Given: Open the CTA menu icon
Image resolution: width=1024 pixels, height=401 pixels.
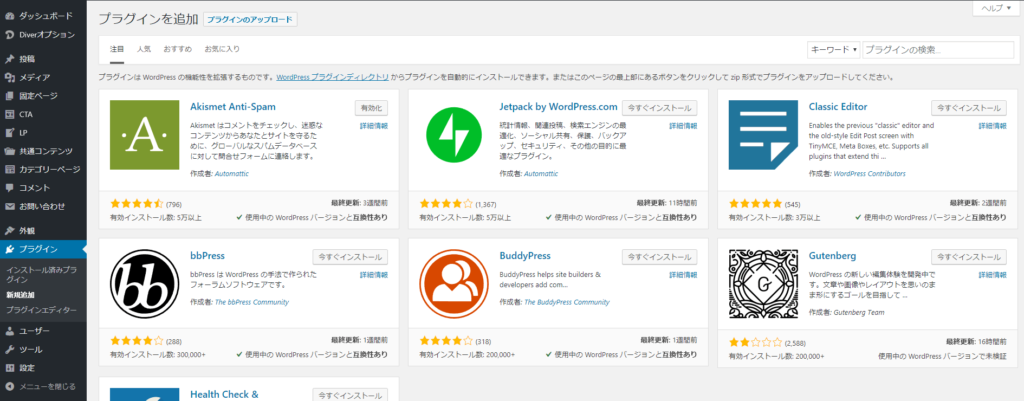Looking at the screenshot, I should (x=9, y=114).
